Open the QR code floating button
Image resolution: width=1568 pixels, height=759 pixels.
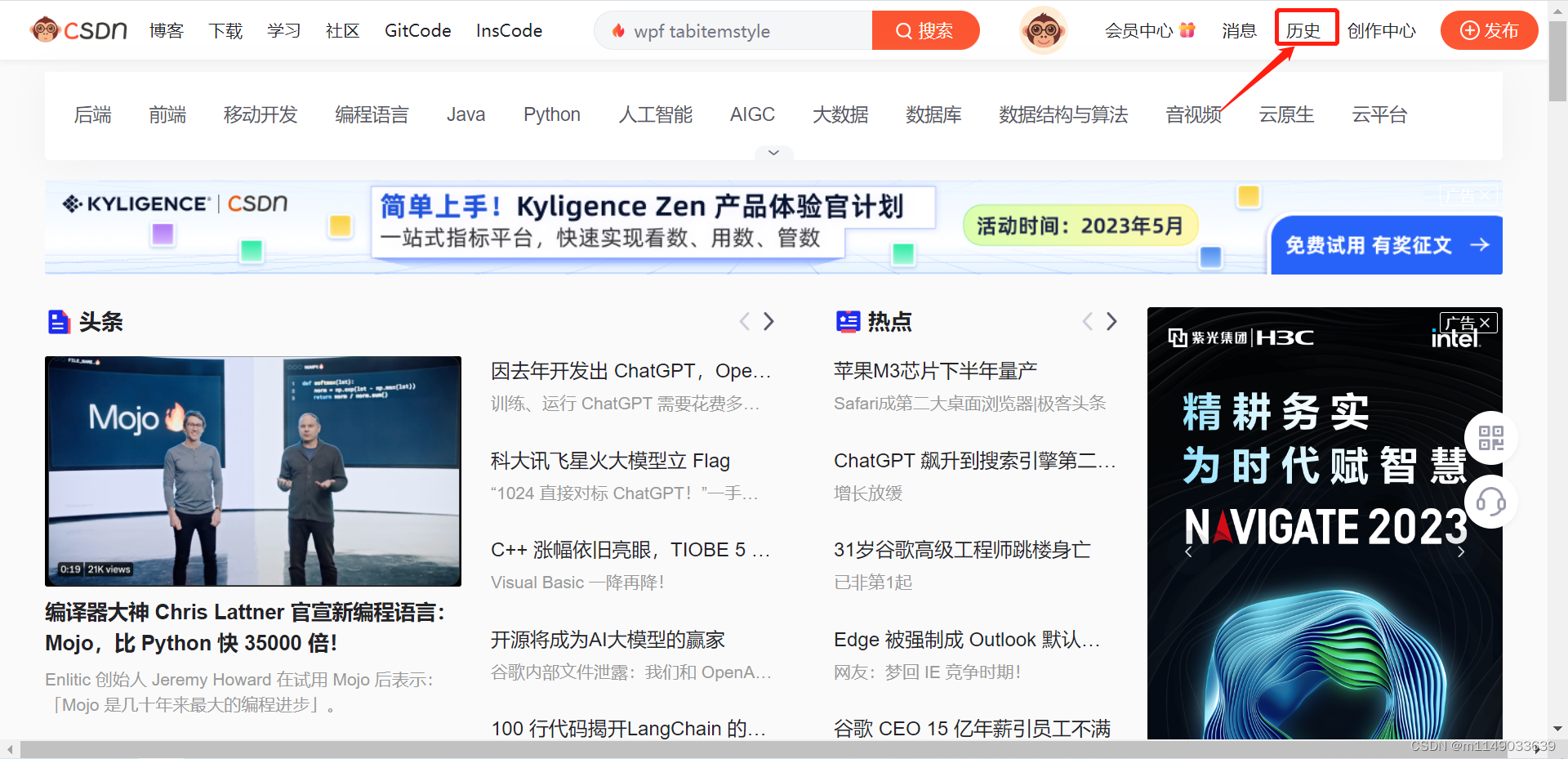point(1490,438)
